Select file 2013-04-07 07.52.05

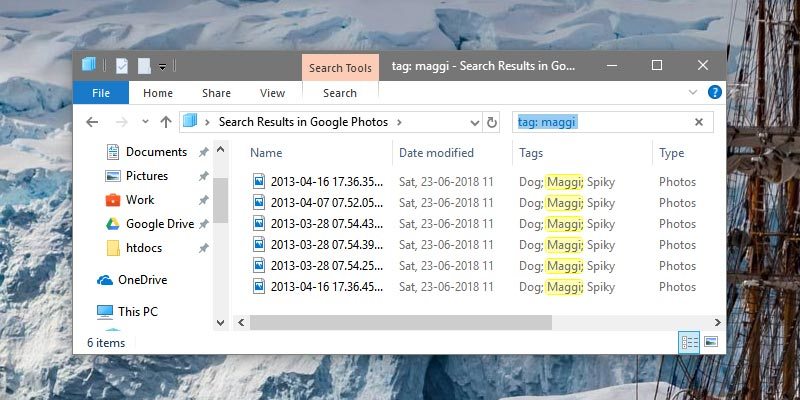(x=326, y=202)
